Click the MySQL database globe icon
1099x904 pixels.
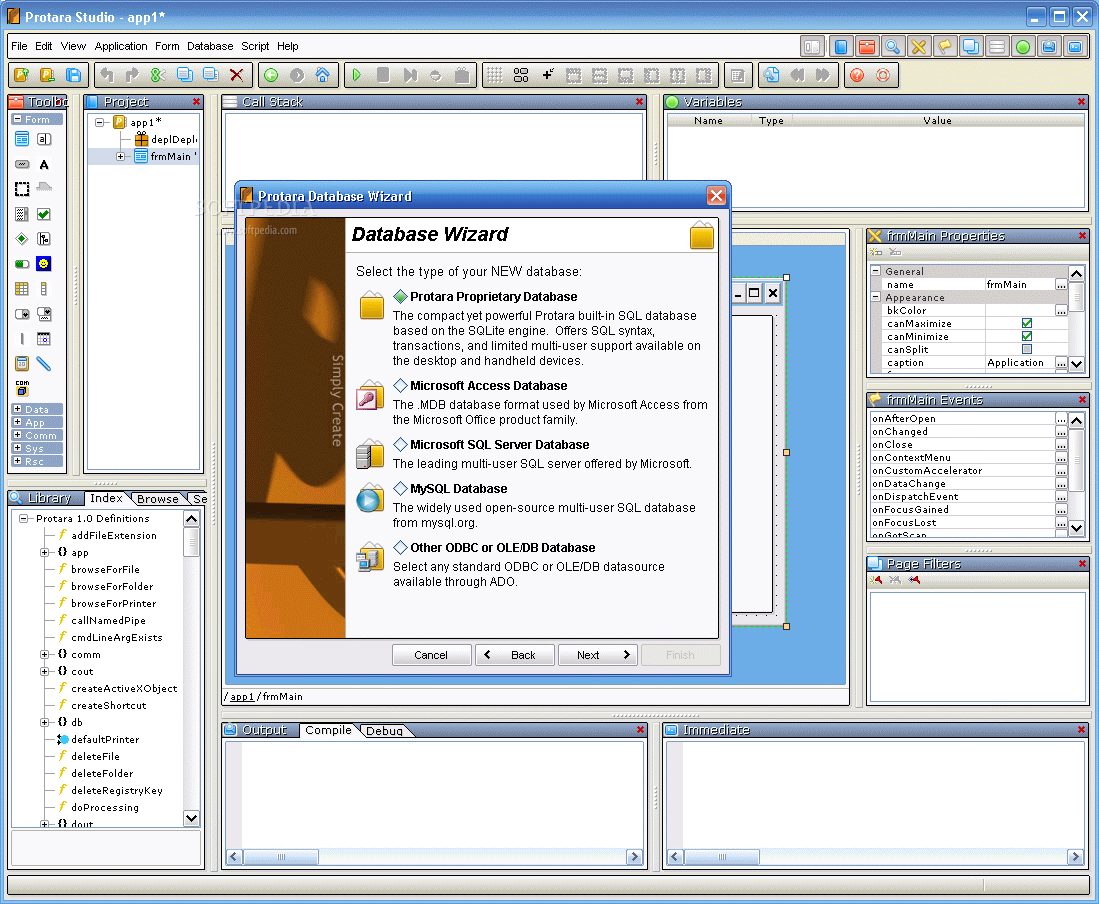click(370, 498)
